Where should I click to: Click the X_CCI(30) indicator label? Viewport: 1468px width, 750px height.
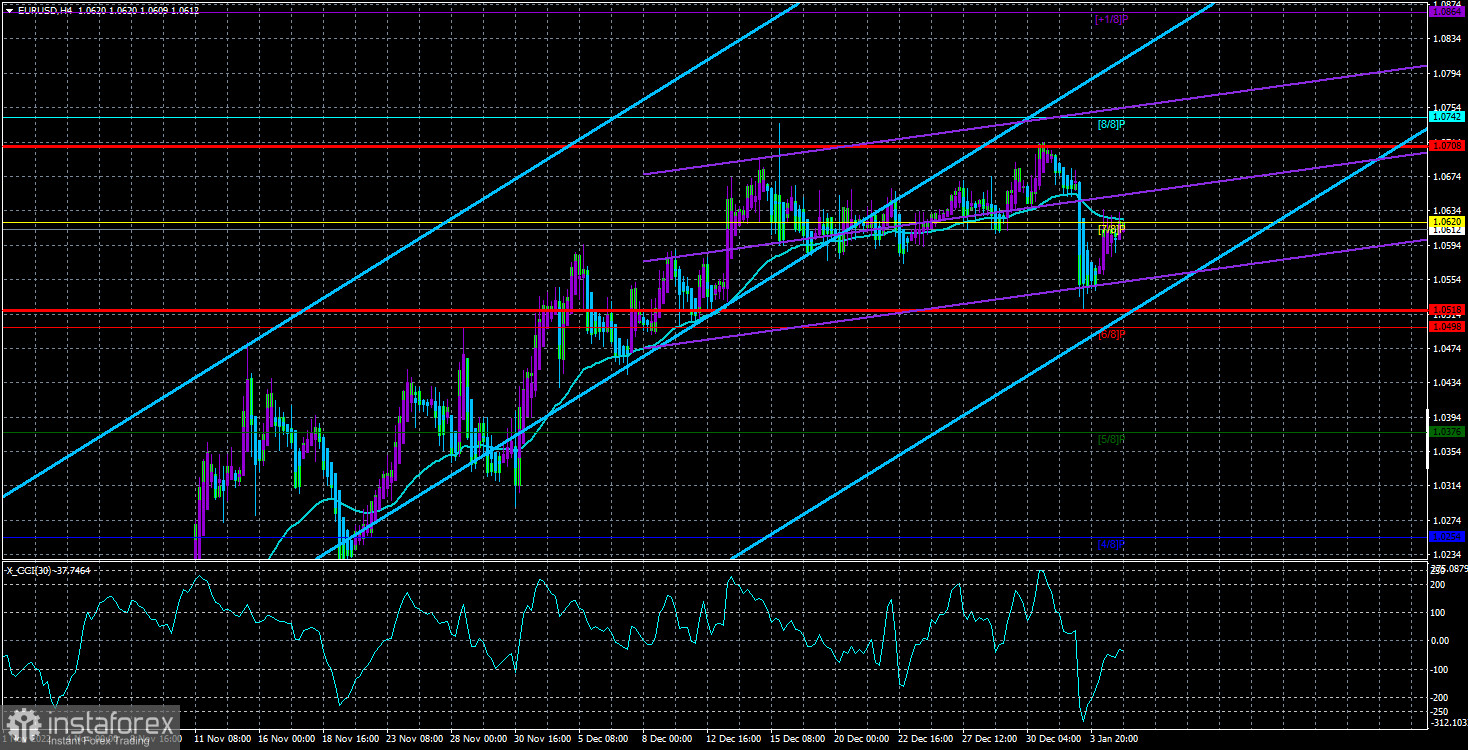pos(47,570)
